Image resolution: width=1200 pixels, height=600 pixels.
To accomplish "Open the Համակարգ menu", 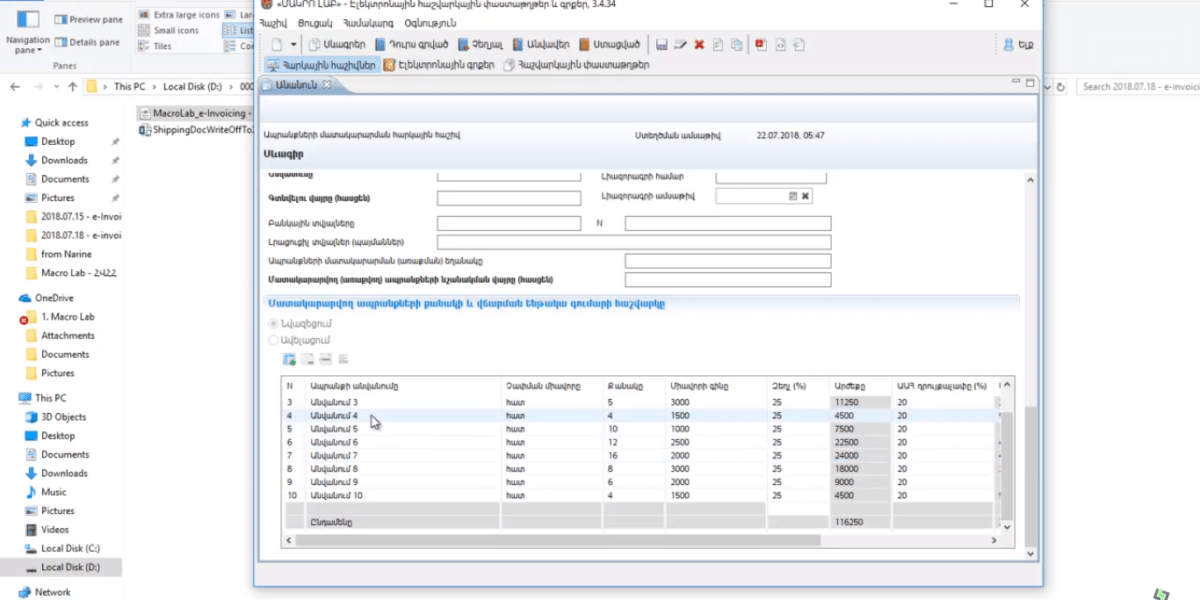I will 370,22.
